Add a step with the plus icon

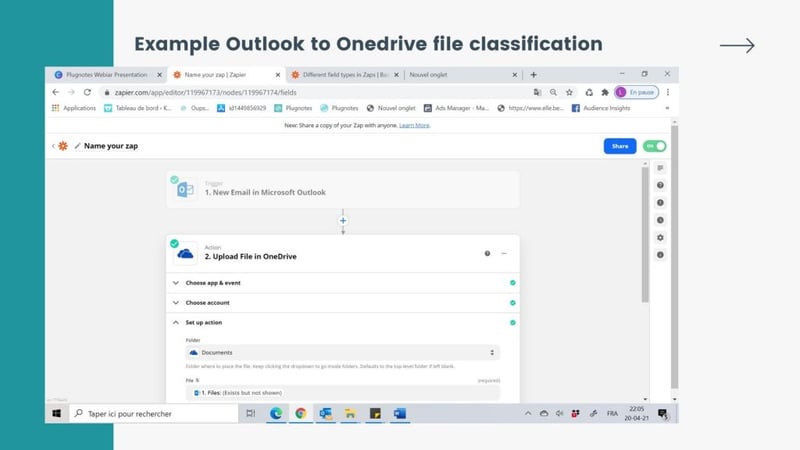(343, 220)
